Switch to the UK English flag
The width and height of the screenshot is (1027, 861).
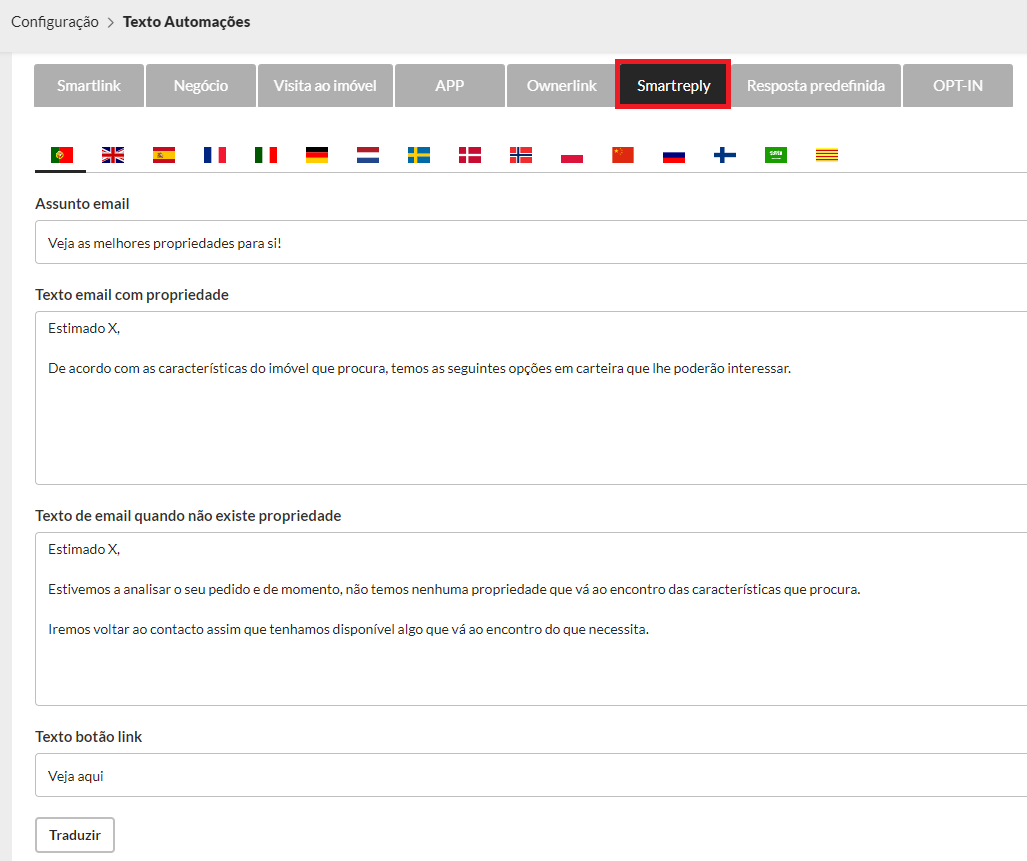point(113,155)
